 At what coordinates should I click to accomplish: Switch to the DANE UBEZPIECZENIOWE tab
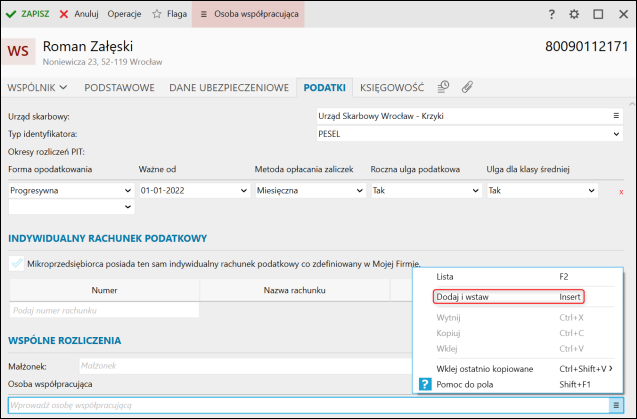pos(230,88)
